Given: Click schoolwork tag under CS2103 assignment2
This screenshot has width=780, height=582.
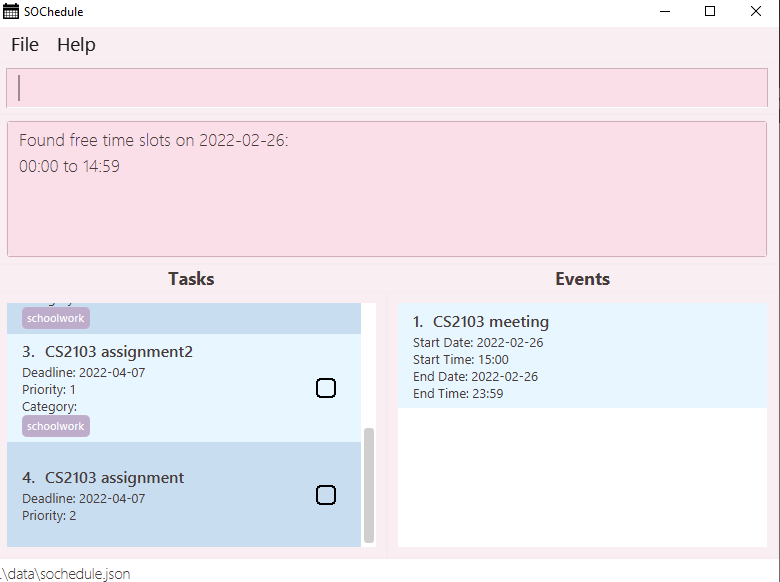Looking at the screenshot, I should pos(56,426).
